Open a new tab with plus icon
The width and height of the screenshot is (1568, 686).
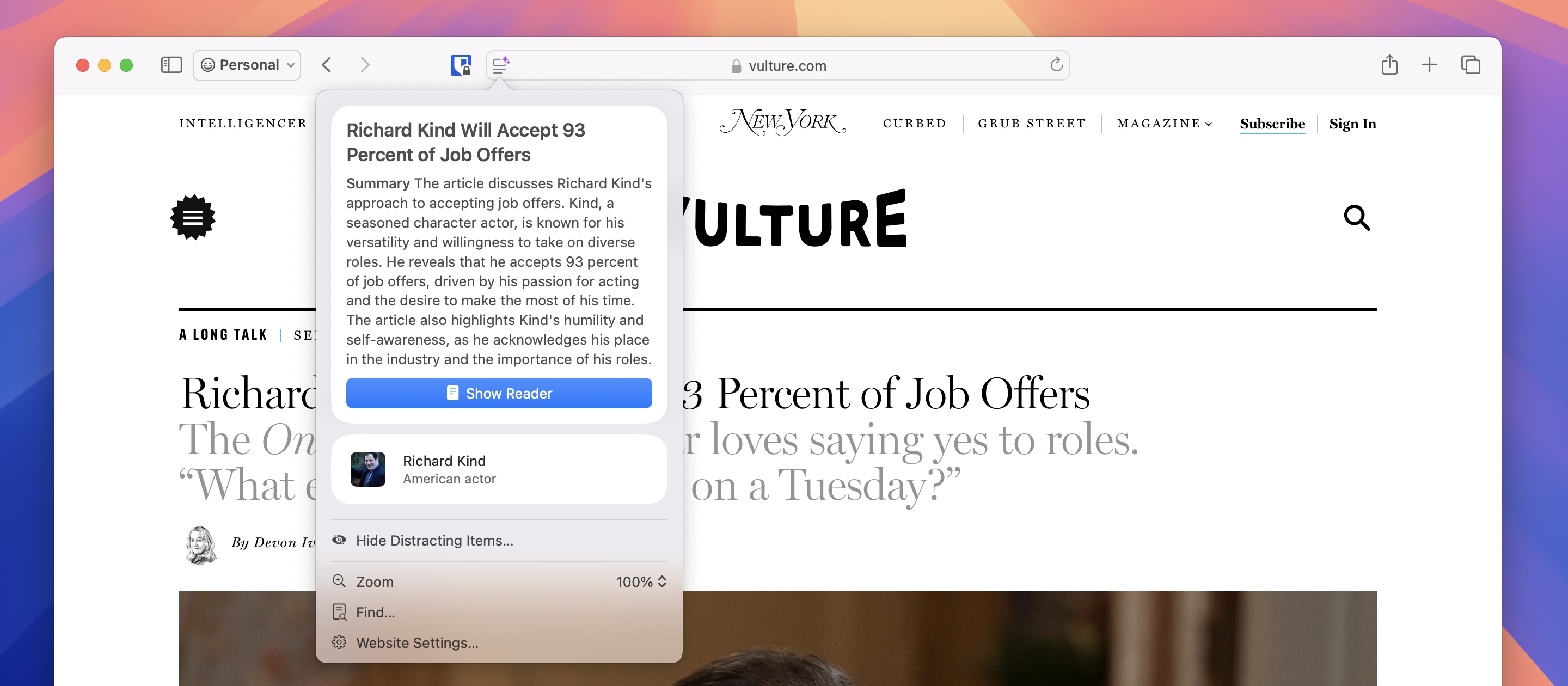click(x=1429, y=65)
